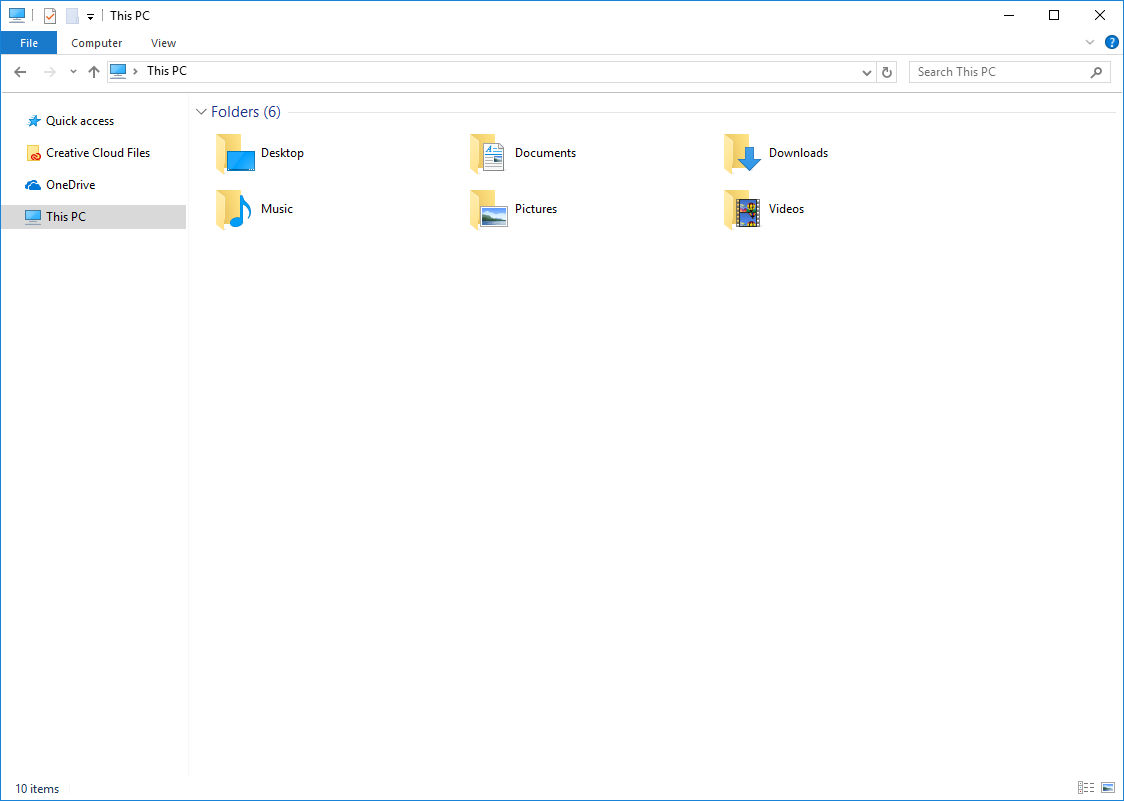Switch to details view in status bar
Viewport: 1124px width, 801px height.
[x=1086, y=788]
